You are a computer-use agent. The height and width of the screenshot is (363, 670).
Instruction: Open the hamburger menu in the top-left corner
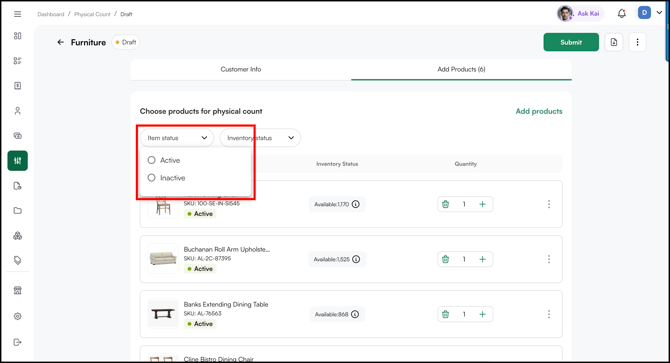click(x=18, y=14)
